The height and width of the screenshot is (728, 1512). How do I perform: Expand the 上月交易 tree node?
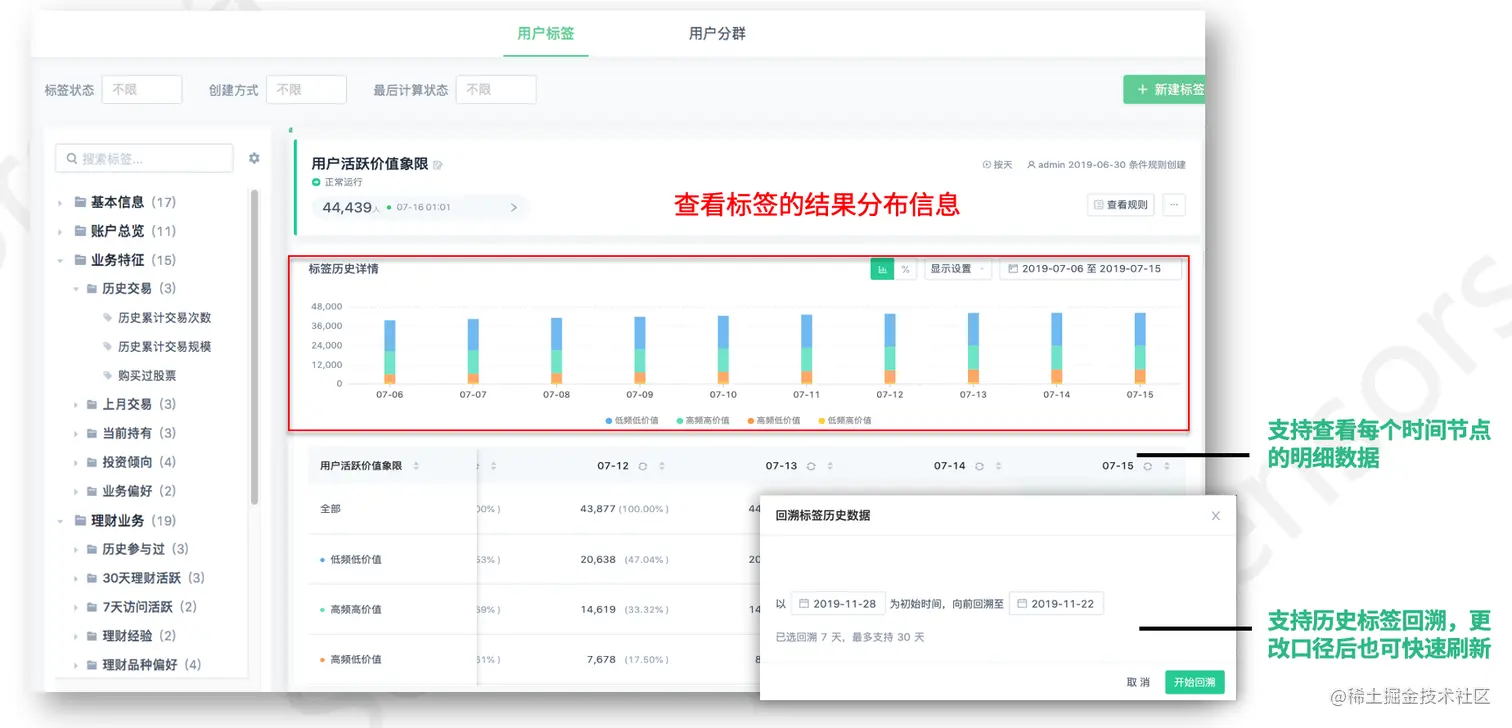(76, 405)
